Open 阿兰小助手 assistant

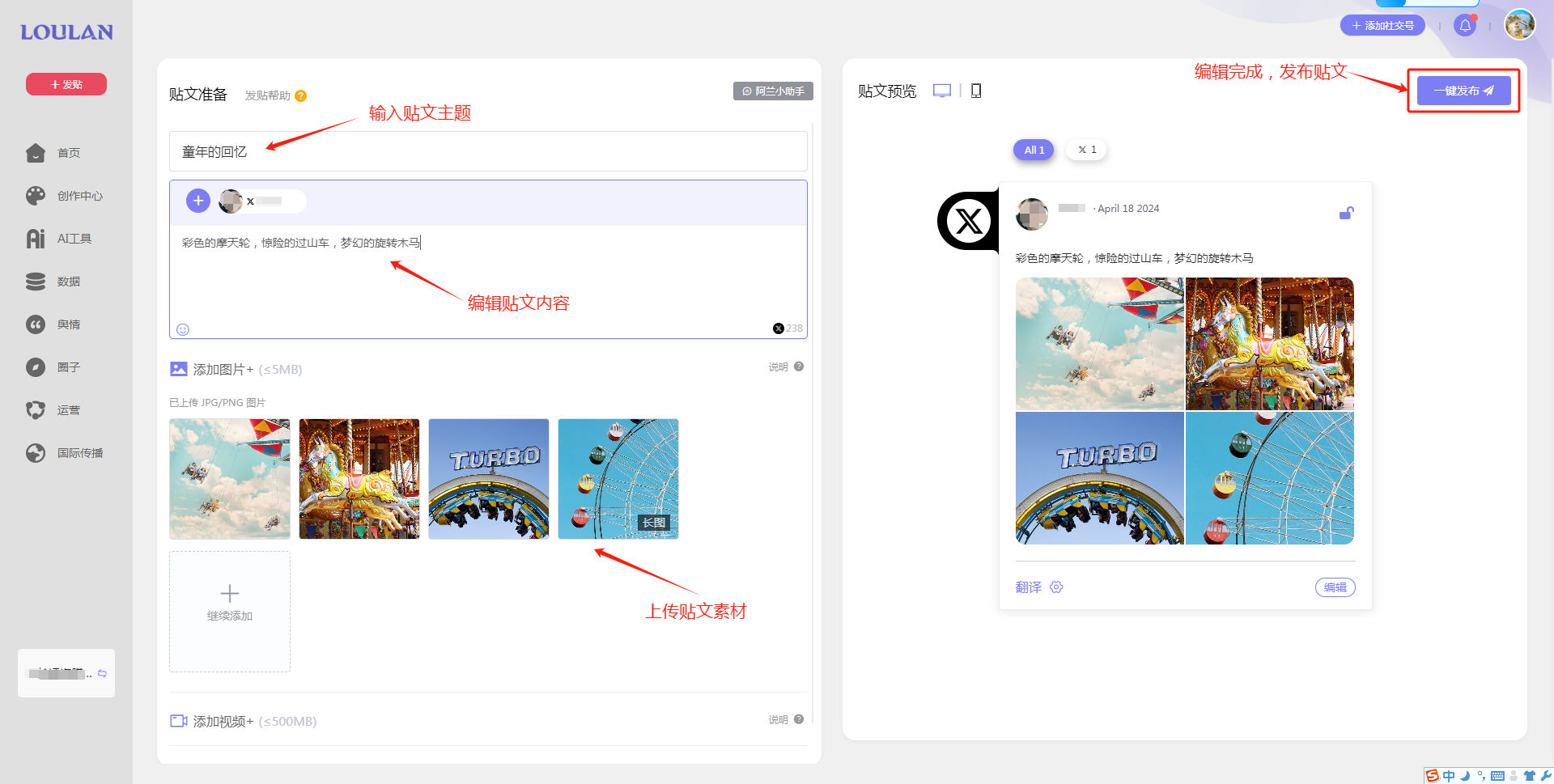coord(773,91)
